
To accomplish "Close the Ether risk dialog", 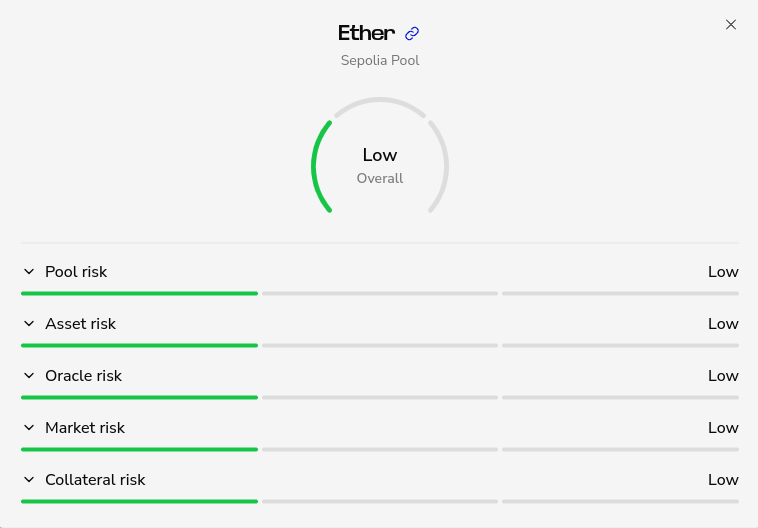I will (x=731, y=25).
